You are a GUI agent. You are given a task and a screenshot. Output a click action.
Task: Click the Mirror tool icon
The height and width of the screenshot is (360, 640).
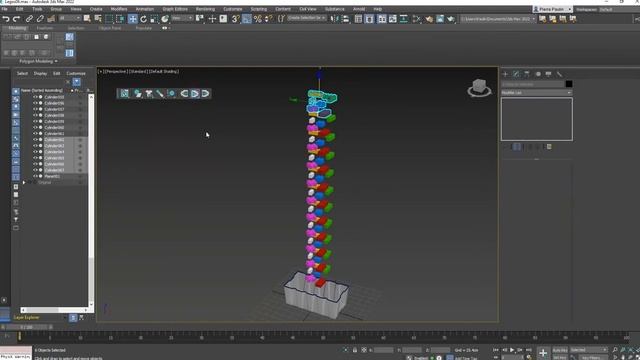[x=334, y=19]
